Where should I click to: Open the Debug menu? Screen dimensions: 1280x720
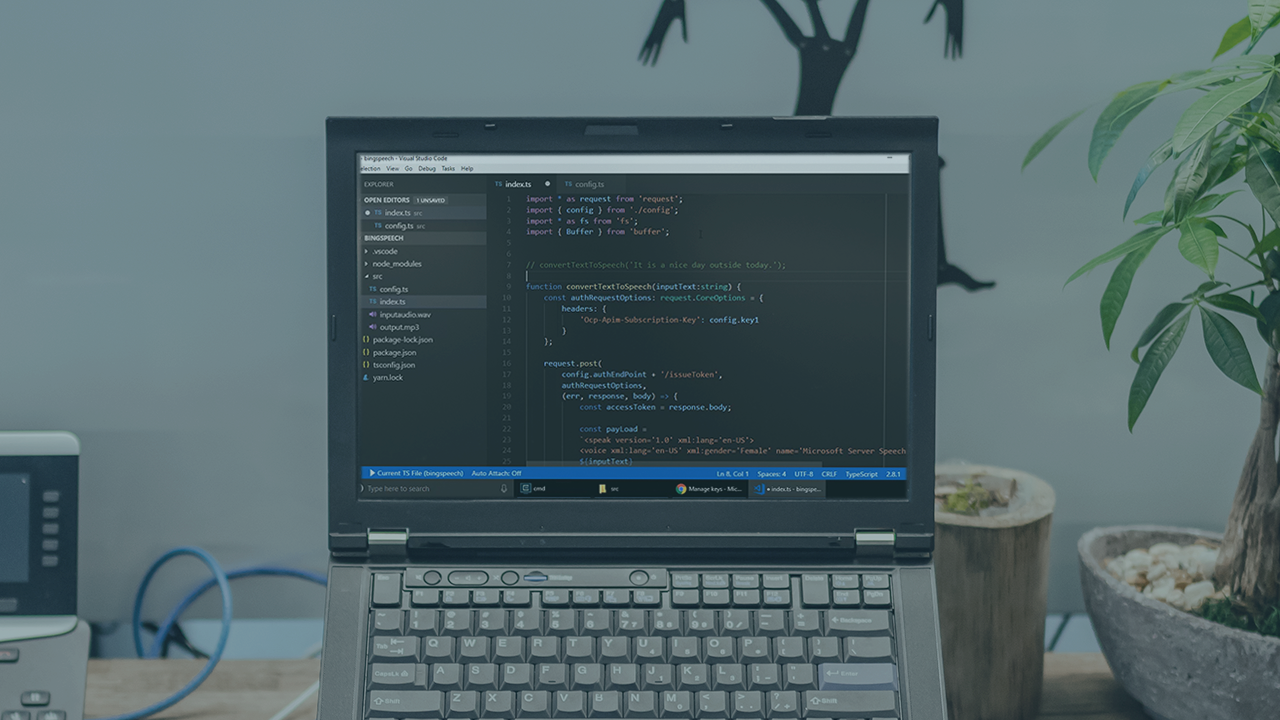pyautogui.click(x=427, y=169)
